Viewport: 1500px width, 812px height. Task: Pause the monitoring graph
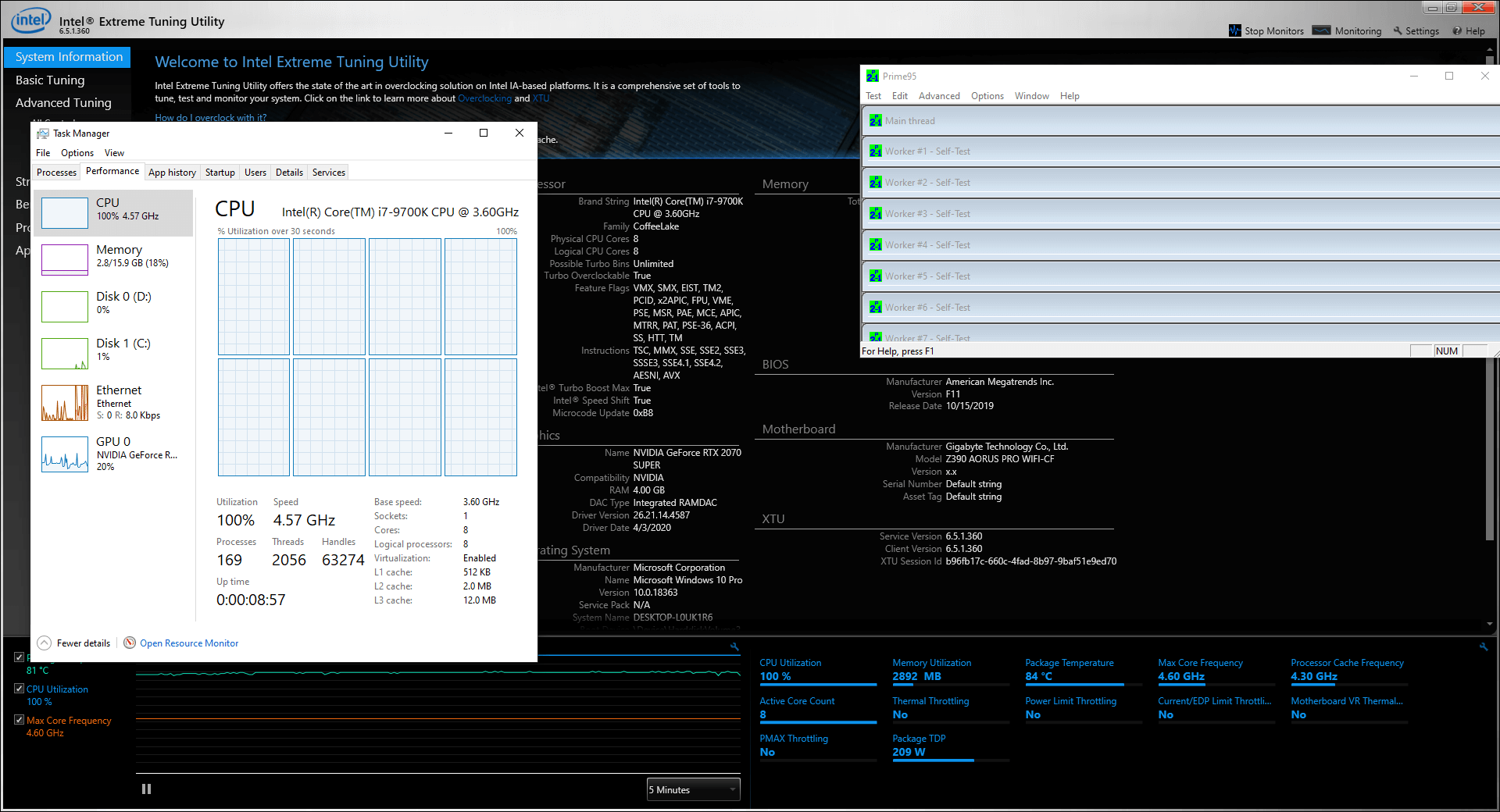click(x=146, y=789)
